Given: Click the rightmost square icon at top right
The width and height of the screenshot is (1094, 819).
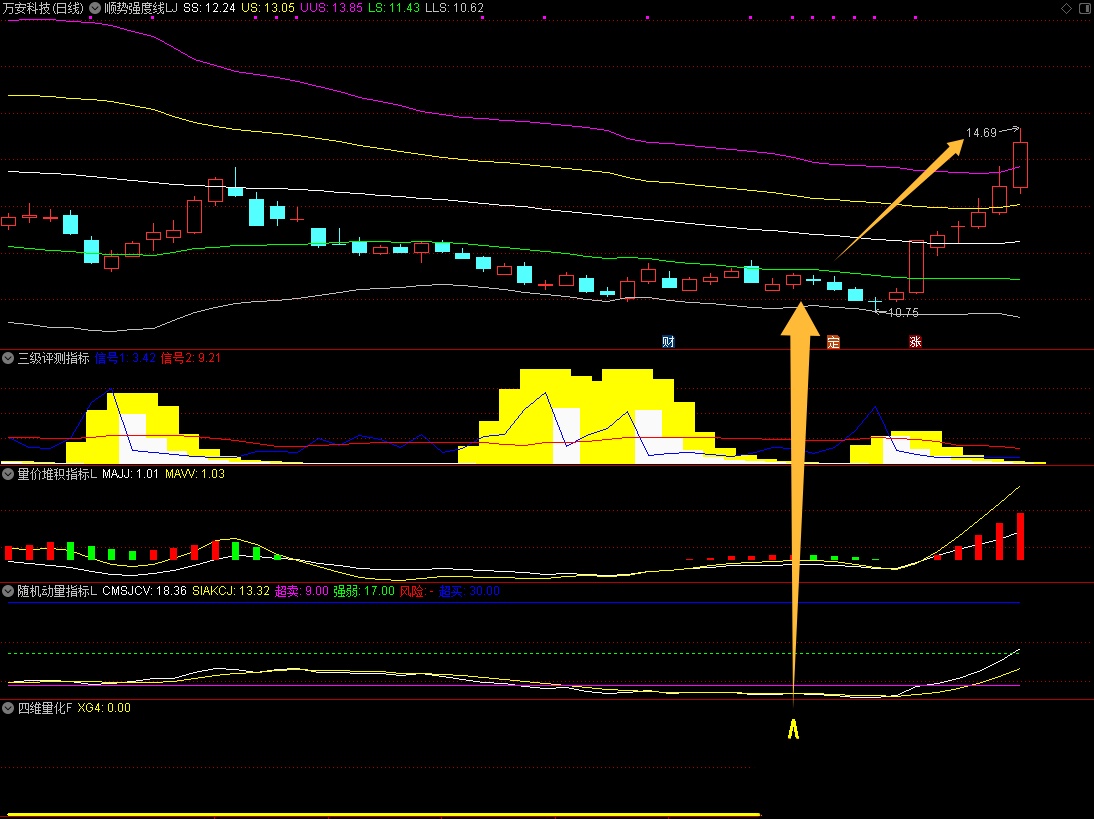Looking at the screenshot, I should pos(1083,7).
